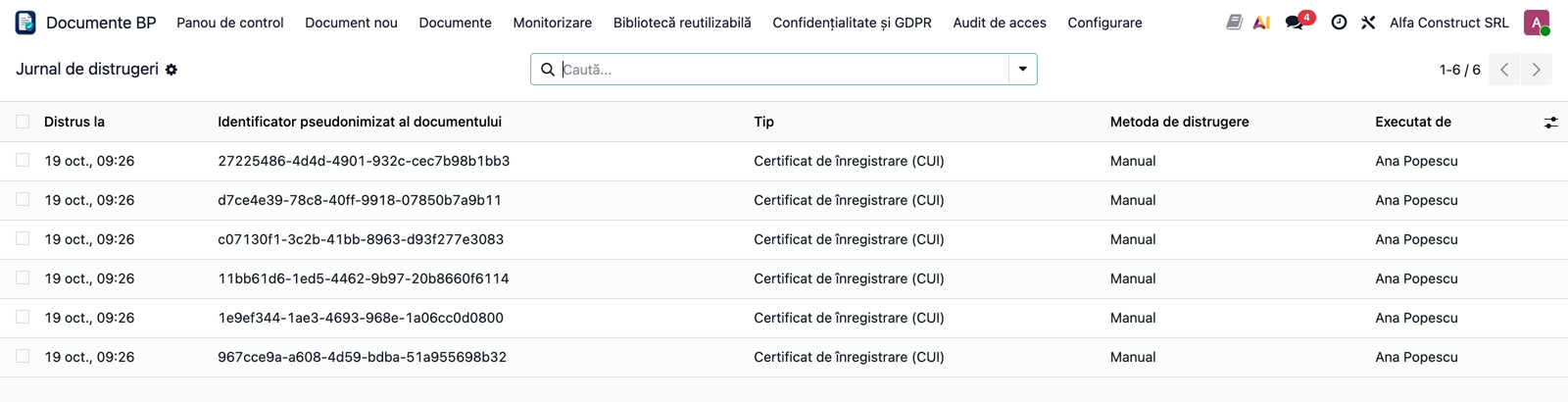Image resolution: width=1568 pixels, height=402 pixels.
Task: Sort by the Tip column header
Action: point(763,122)
